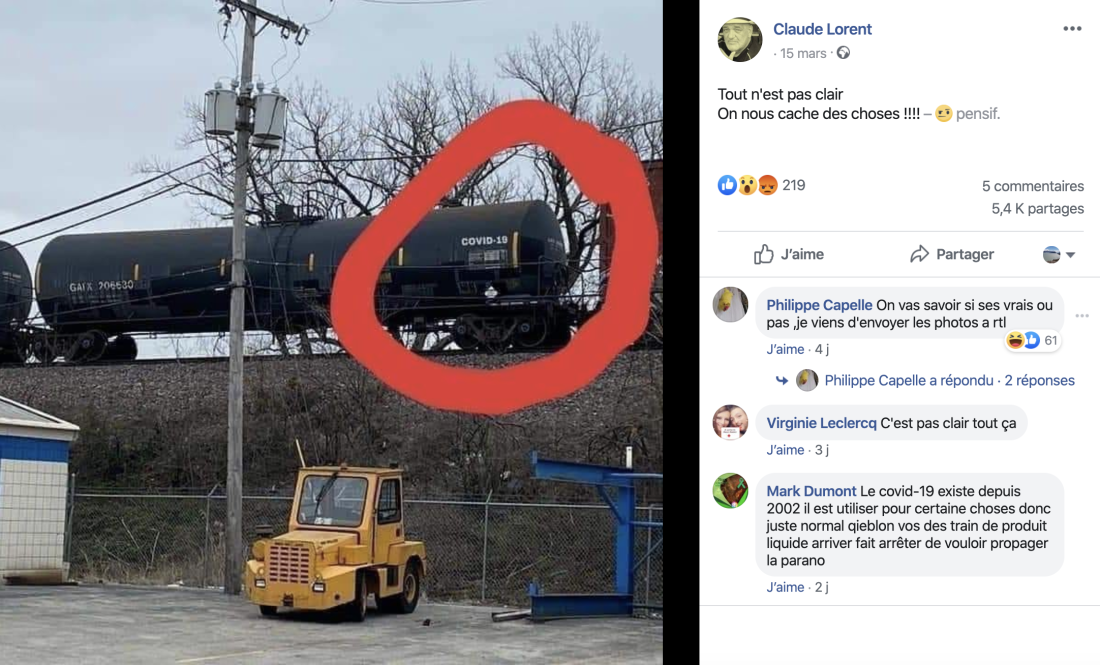The width and height of the screenshot is (1100, 665).
Task: Open Philippe Capelle's comment options dots
Action: coord(1082,316)
